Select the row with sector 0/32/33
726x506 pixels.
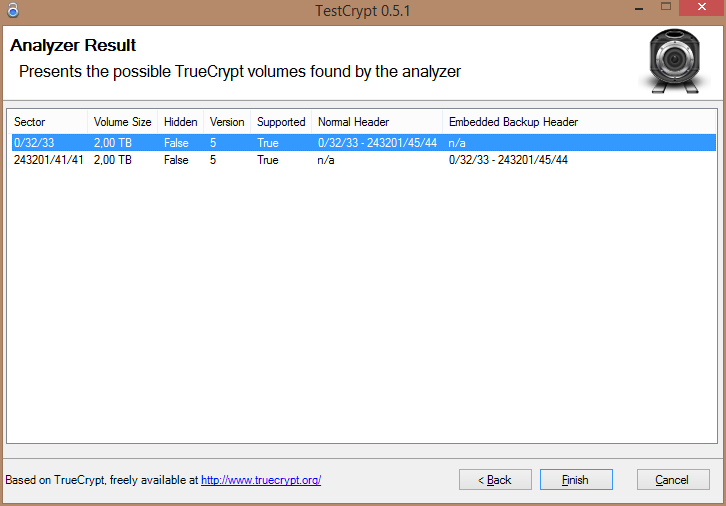[364, 143]
